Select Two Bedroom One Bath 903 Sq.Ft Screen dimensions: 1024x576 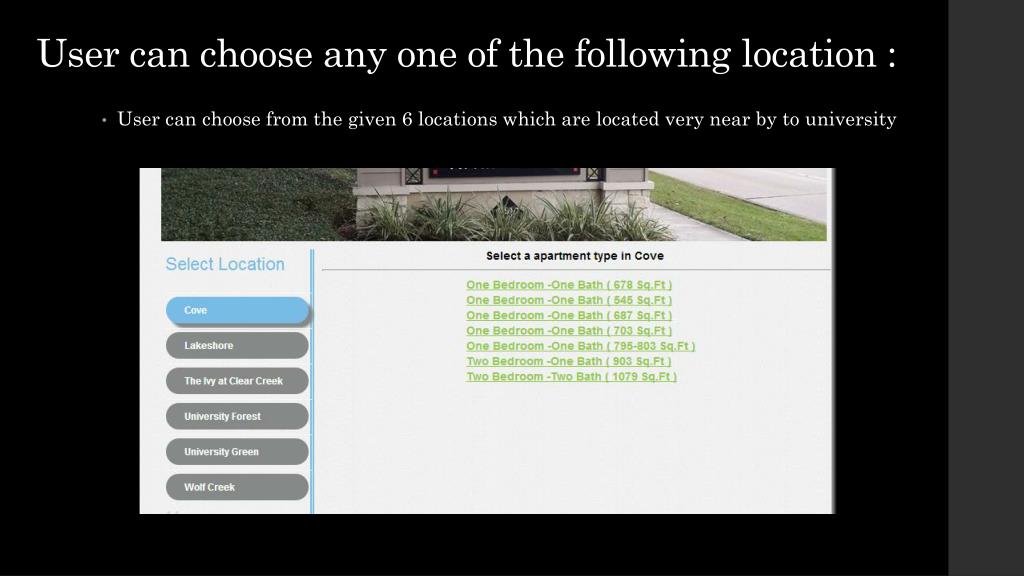pyautogui.click(x=569, y=361)
